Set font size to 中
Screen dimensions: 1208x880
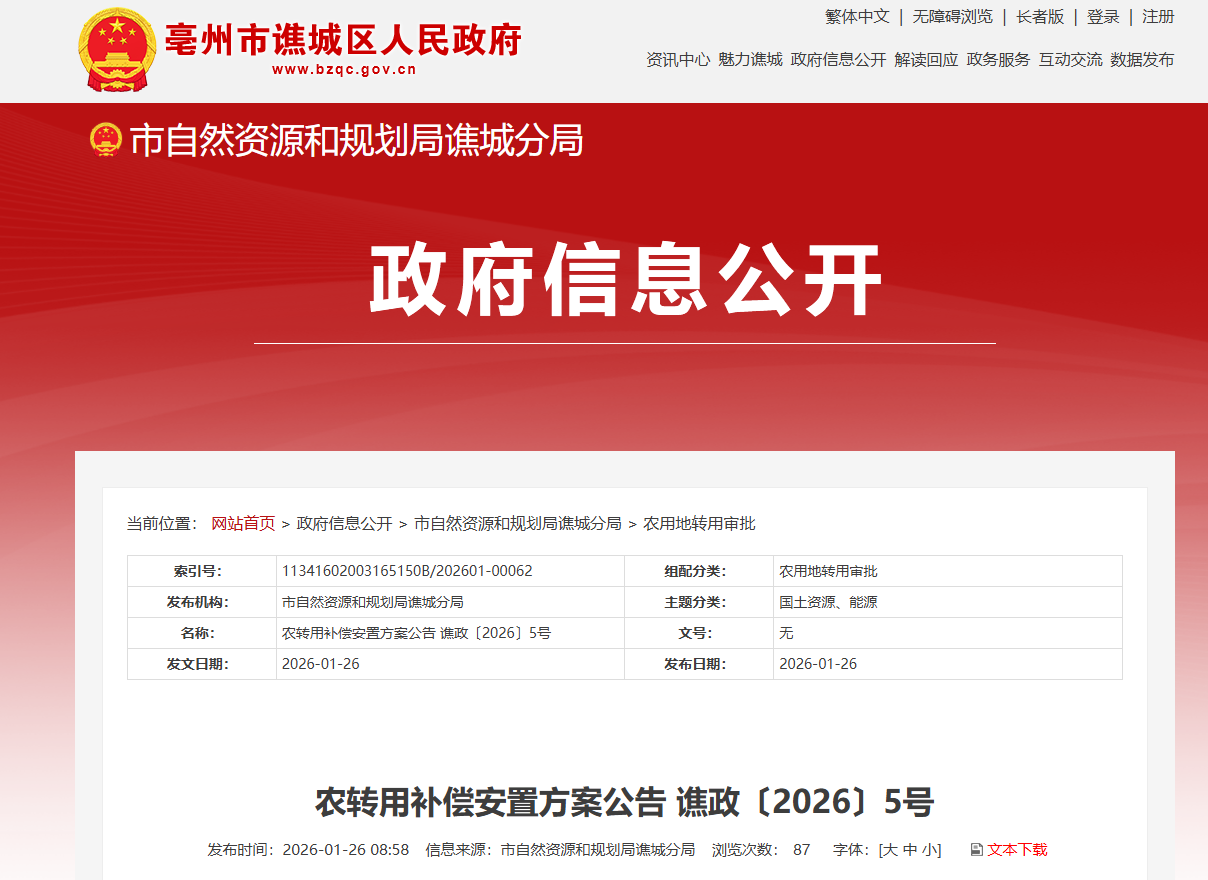[x=909, y=850]
